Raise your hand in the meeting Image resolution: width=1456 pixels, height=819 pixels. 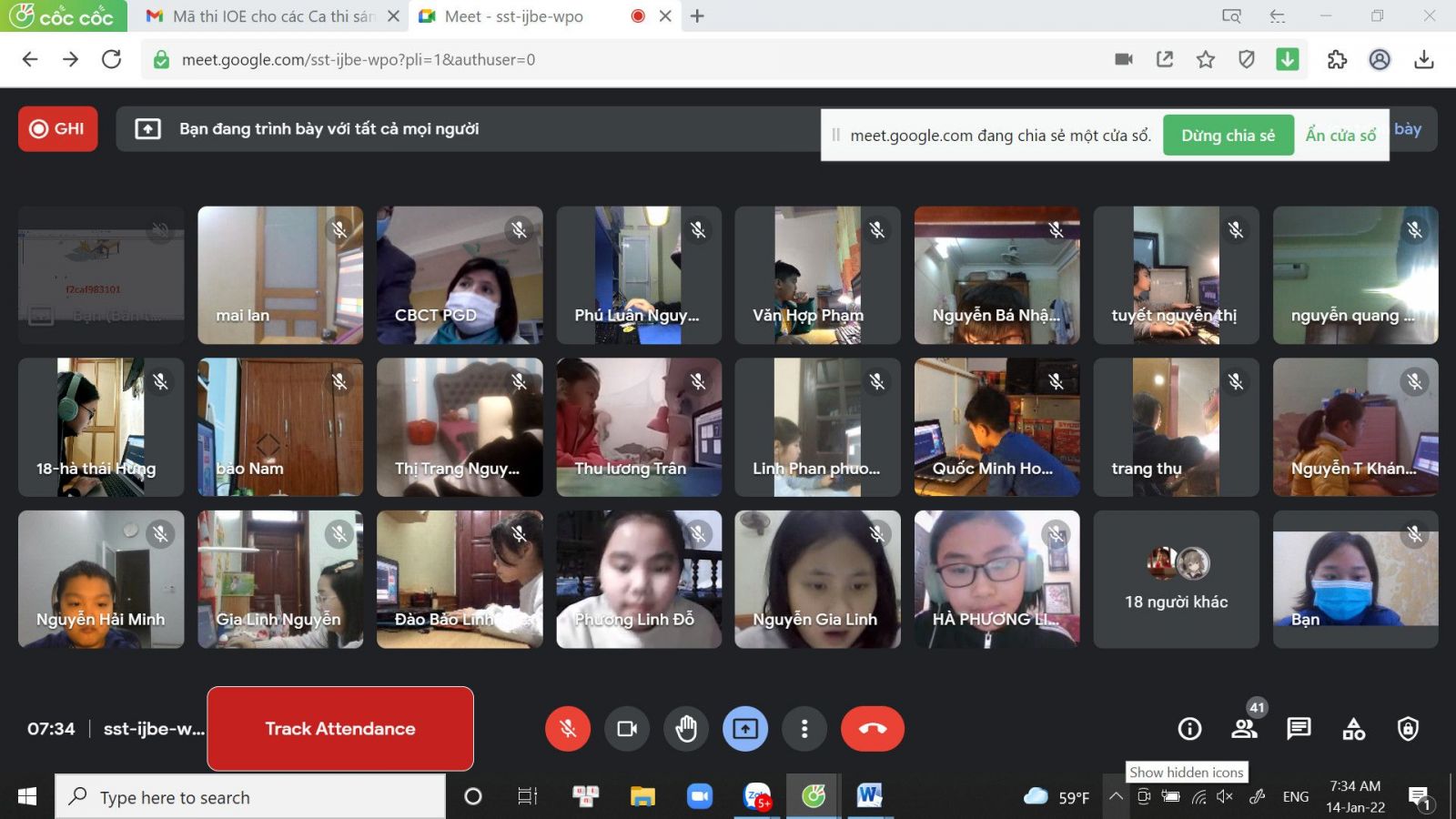coord(686,729)
